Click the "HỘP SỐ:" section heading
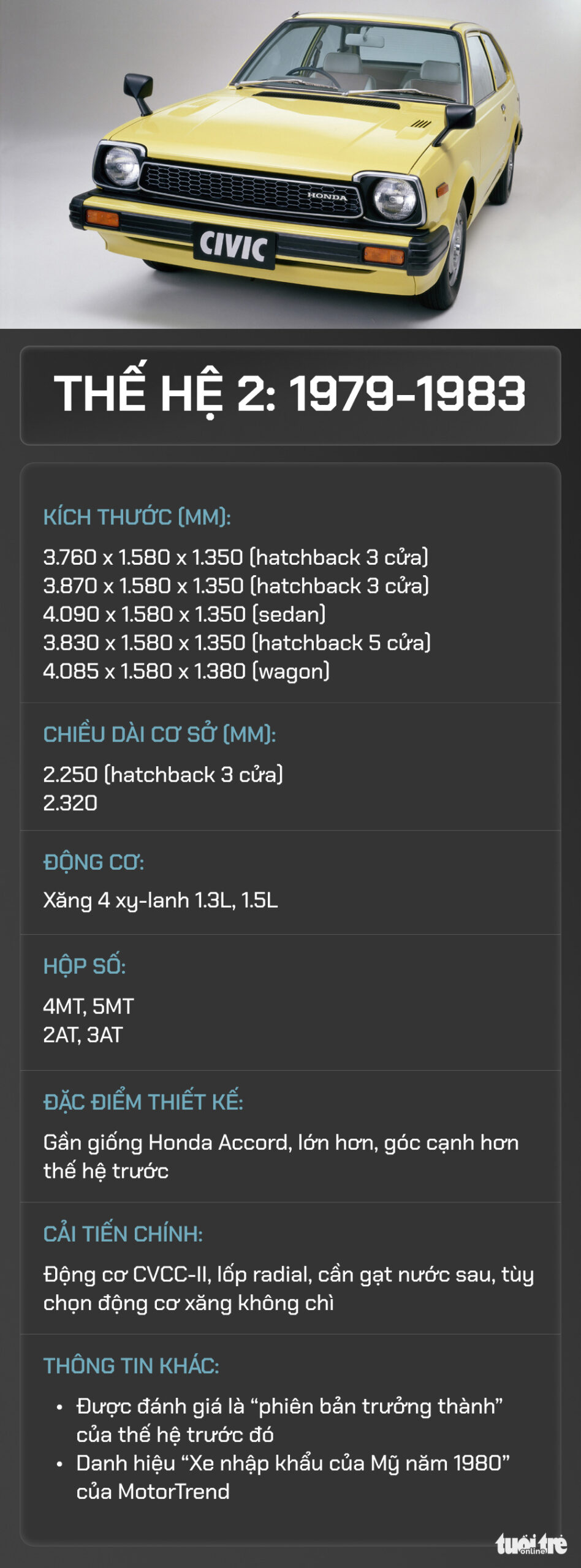This screenshot has width=581, height=1568. [85, 966]
